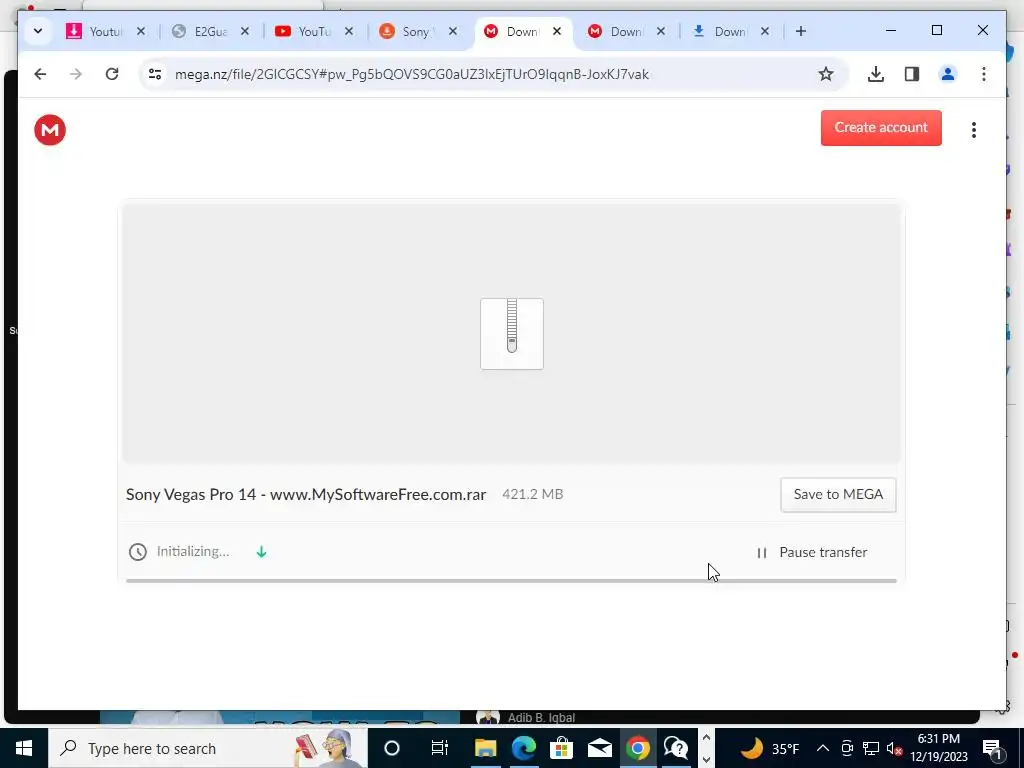View site information icon in address bar
This screenshot has height=768, width=1024.
click(155, 74)
